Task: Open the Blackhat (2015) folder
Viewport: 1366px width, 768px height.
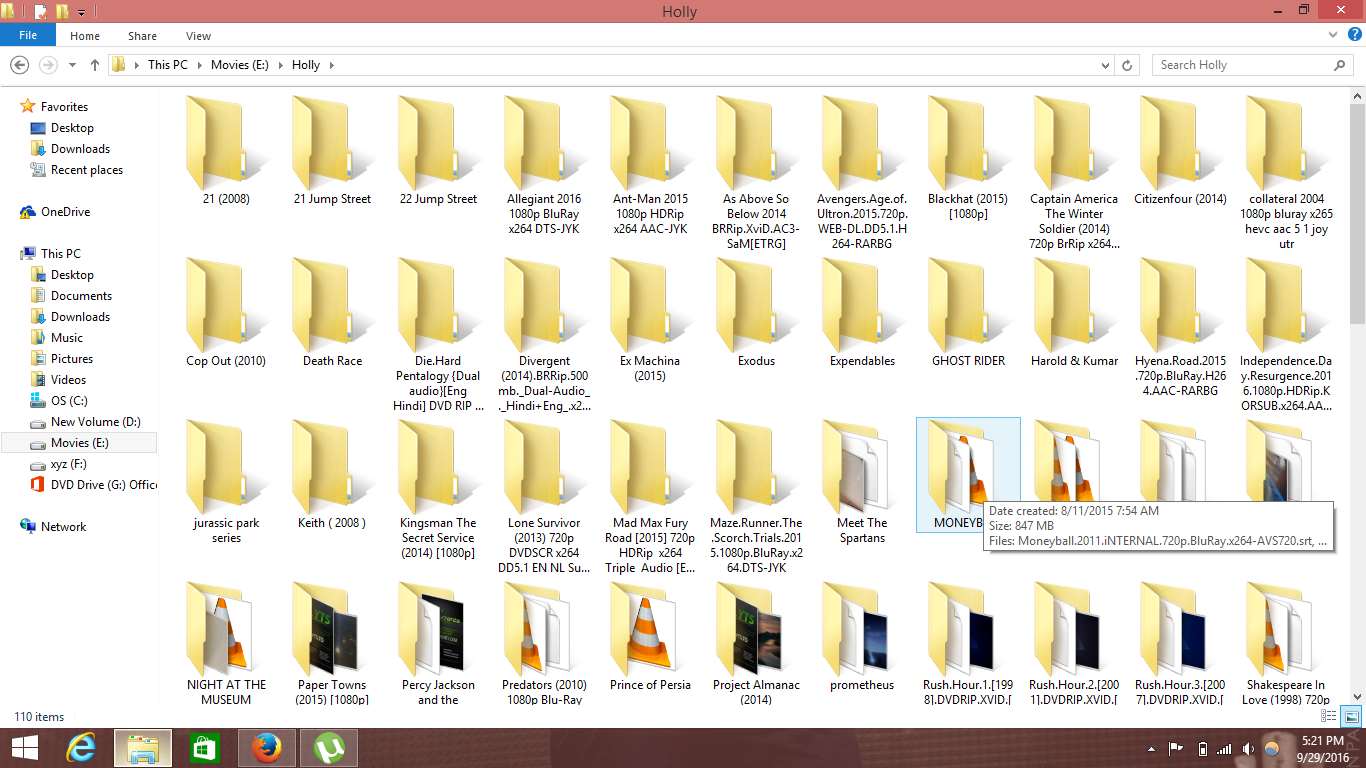Action: click(968, 157)
